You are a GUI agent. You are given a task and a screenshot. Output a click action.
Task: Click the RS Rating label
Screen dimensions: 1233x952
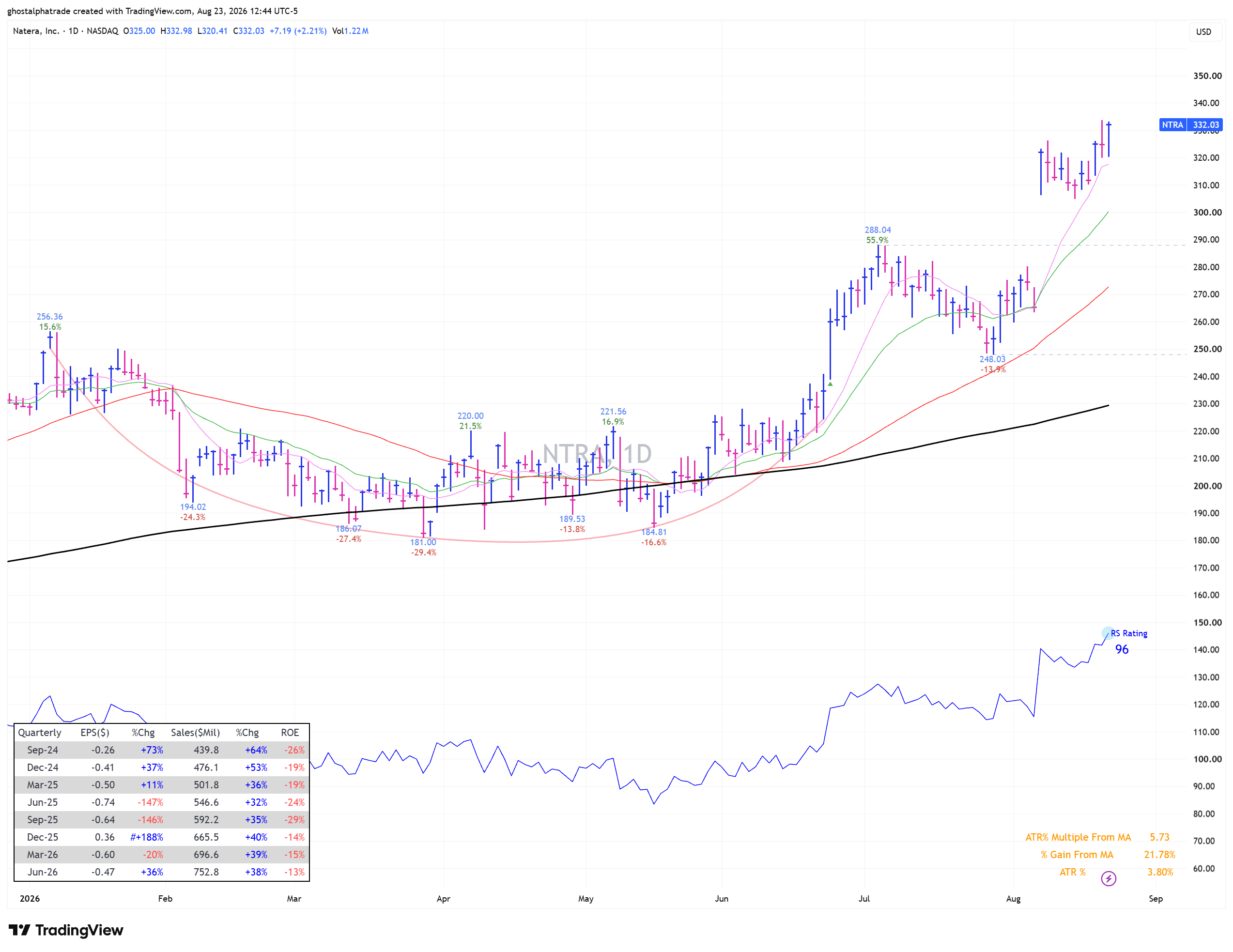pos(1129,633)
